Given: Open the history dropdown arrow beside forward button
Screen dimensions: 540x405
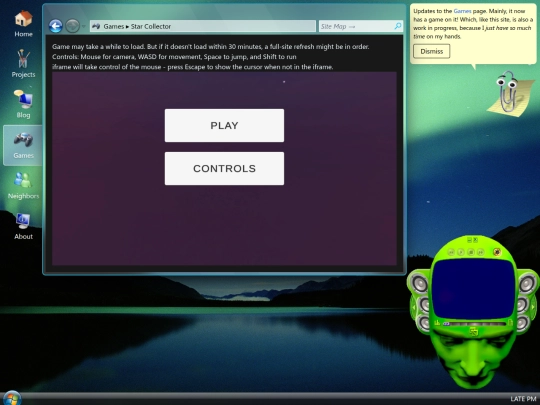Looking at the screenshot, I should 83,27.
